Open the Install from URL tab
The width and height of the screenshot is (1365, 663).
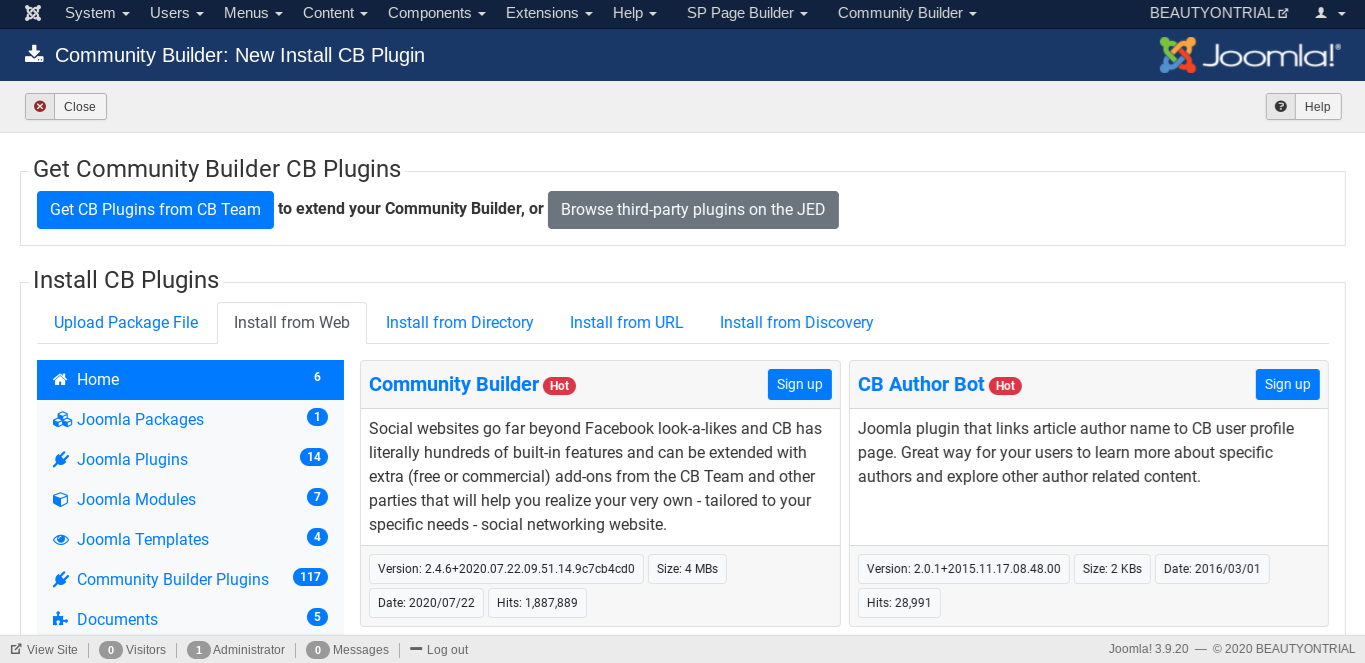627,322
